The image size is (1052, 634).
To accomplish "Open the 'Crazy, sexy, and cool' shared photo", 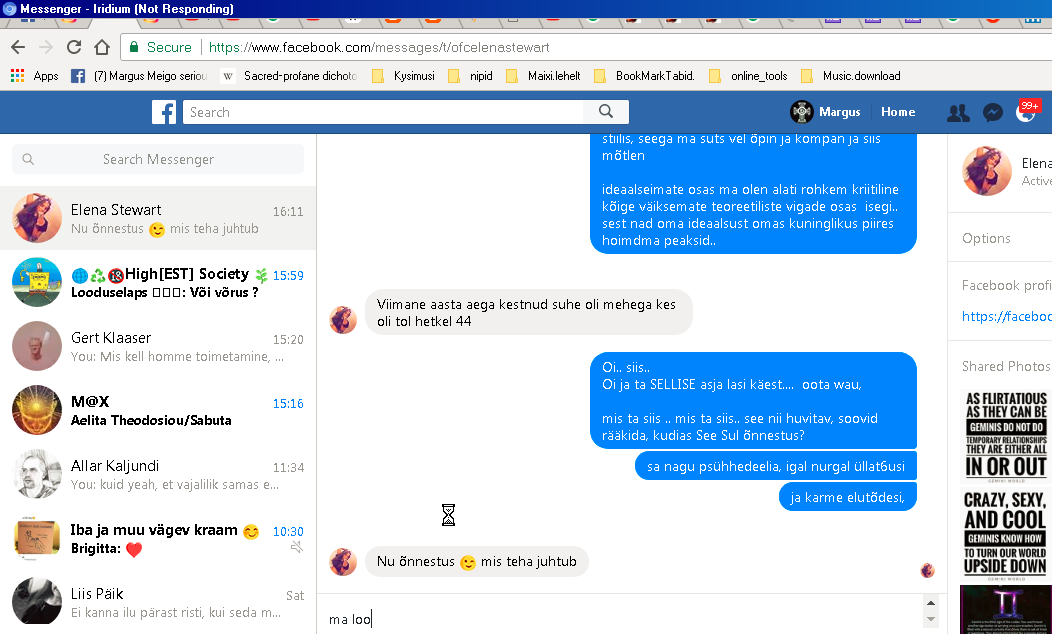I will (x=1006, y=534).
